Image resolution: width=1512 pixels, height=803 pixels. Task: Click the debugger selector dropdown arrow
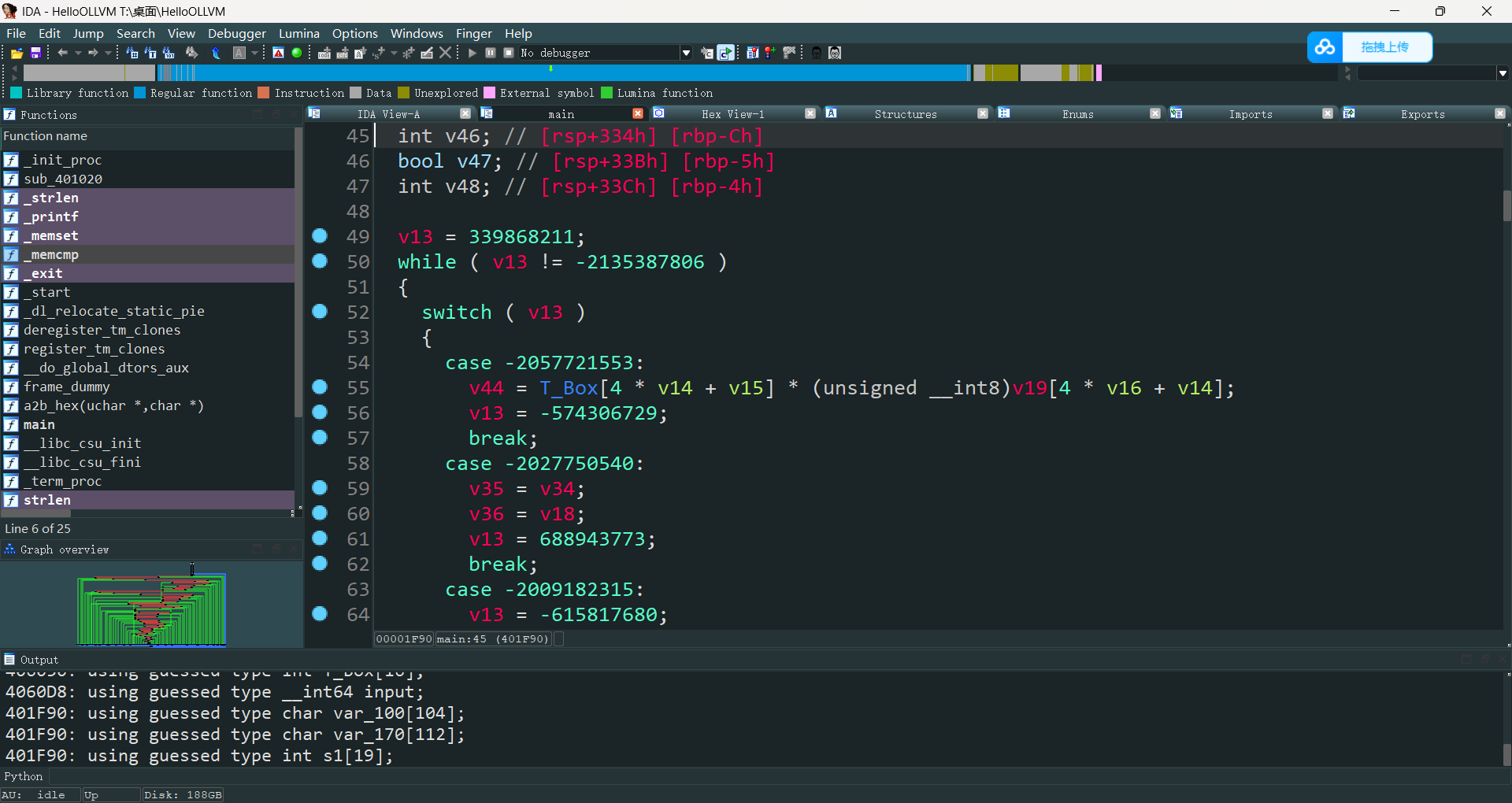pyautogui.click(x=686, y=53)
